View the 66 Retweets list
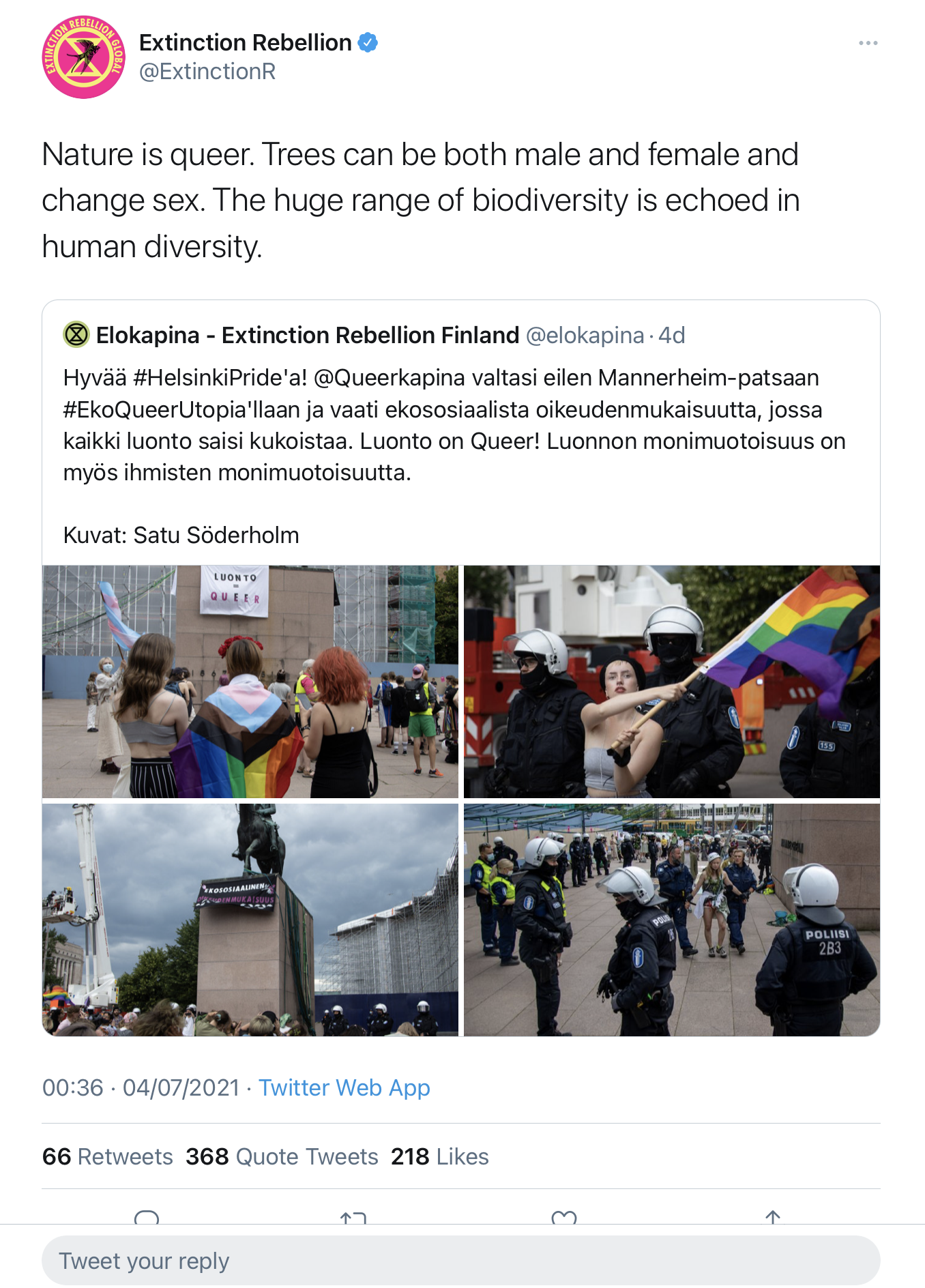Viewport: 925px width, 1288px height. tap(108, 1156)
